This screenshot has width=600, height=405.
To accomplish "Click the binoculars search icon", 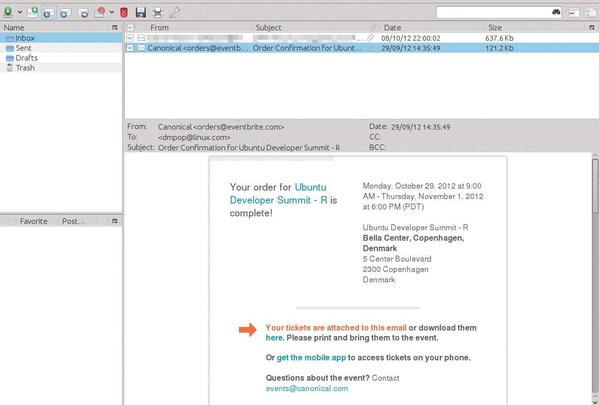I will pyautogui.click(x=556, y=12).
